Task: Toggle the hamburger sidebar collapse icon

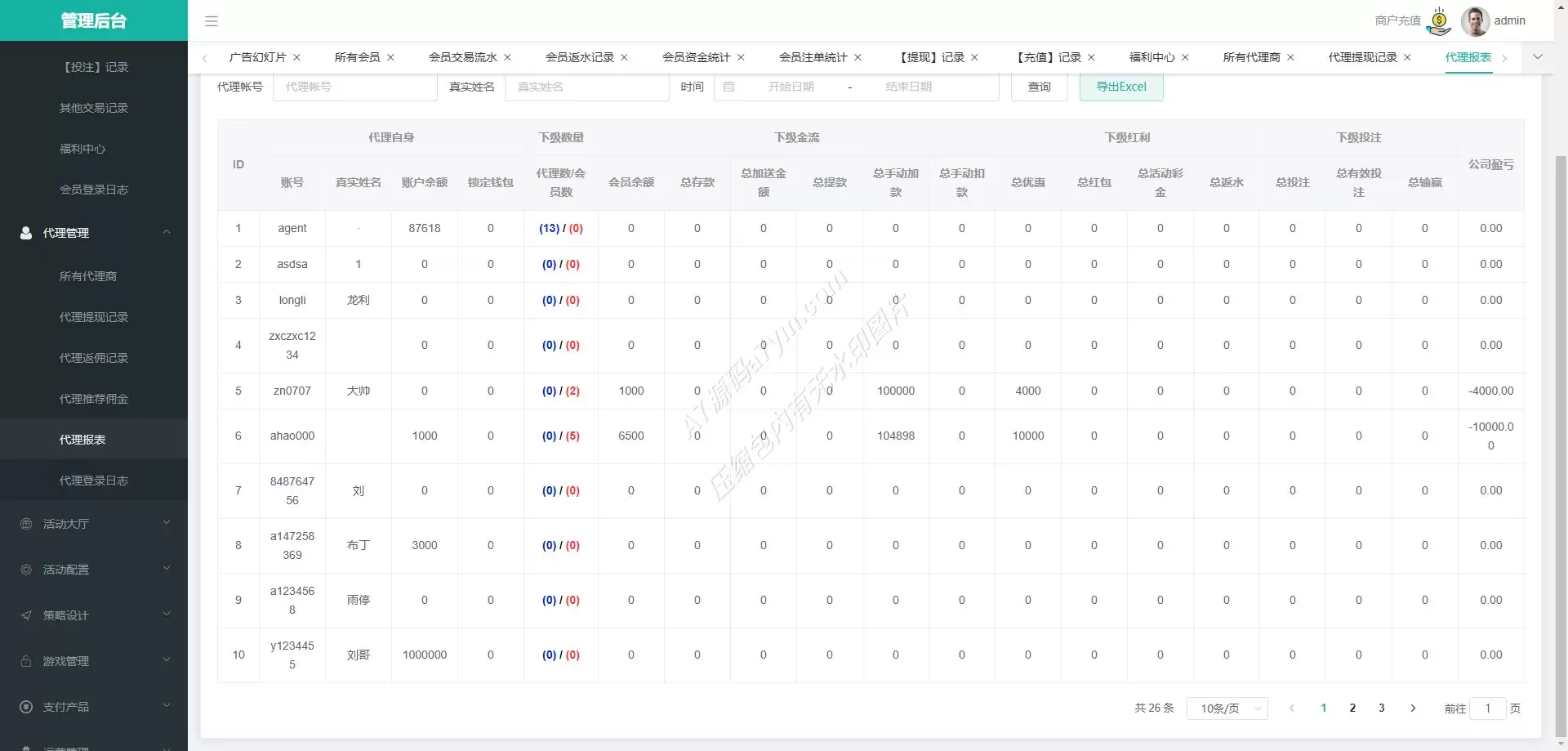Action: 212,21
